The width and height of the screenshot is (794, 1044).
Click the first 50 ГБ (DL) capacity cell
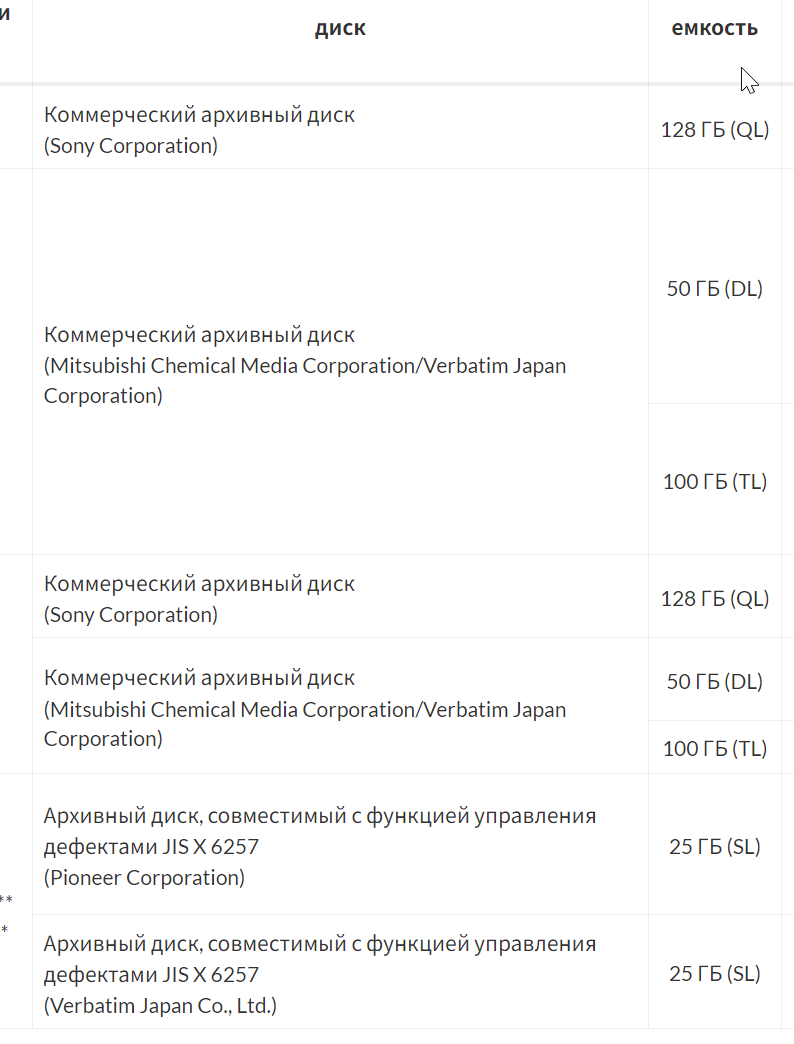click(x=714, y=289)
